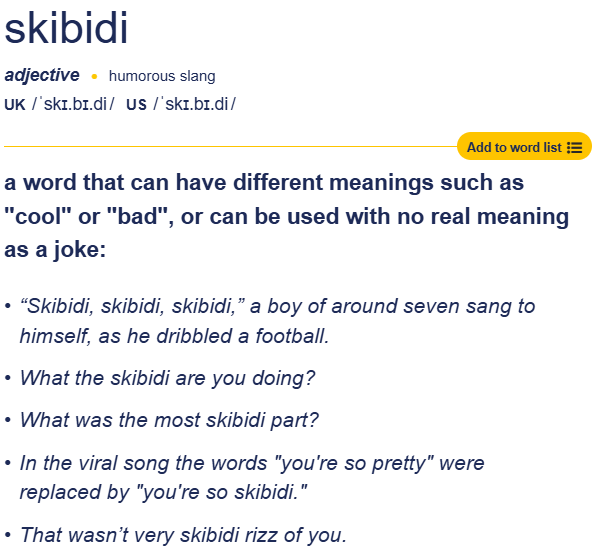The height and width of the screenshot is (560, 612).
Task: Click "What the skibidi are you doing?" example
Action: tap(167, 378)
